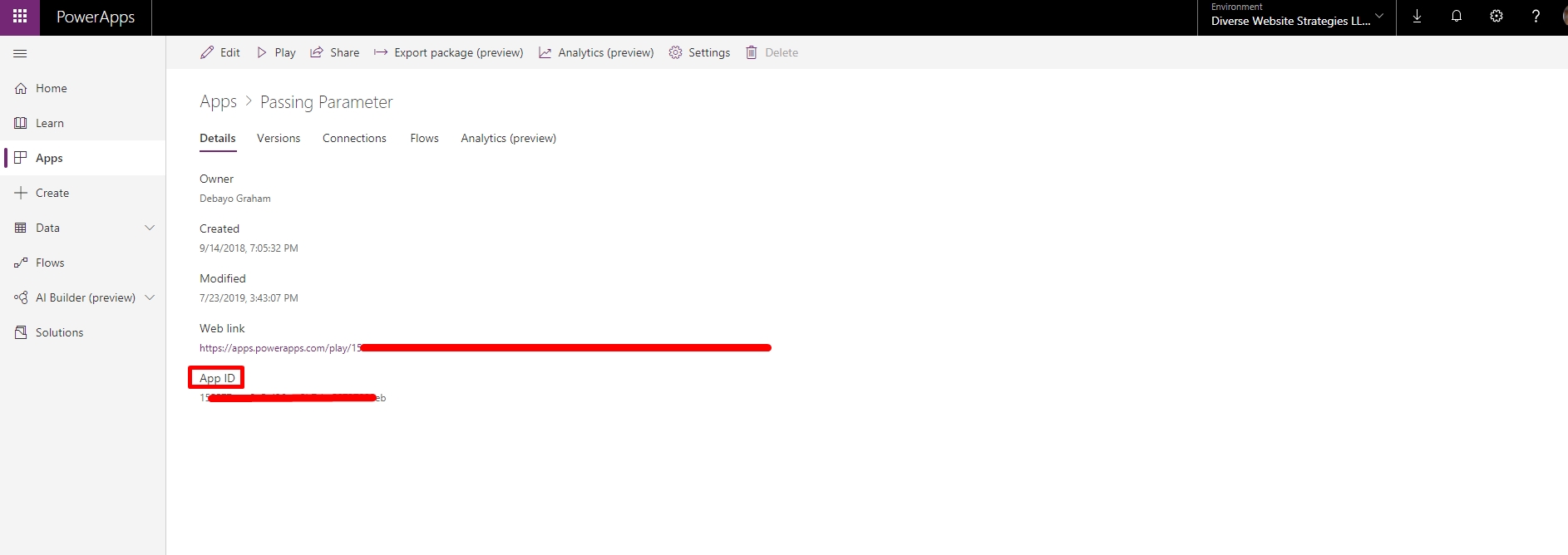Switch to the Versions tab
The width and height of the screenshot is (1568, 555).
coord(279,138)
